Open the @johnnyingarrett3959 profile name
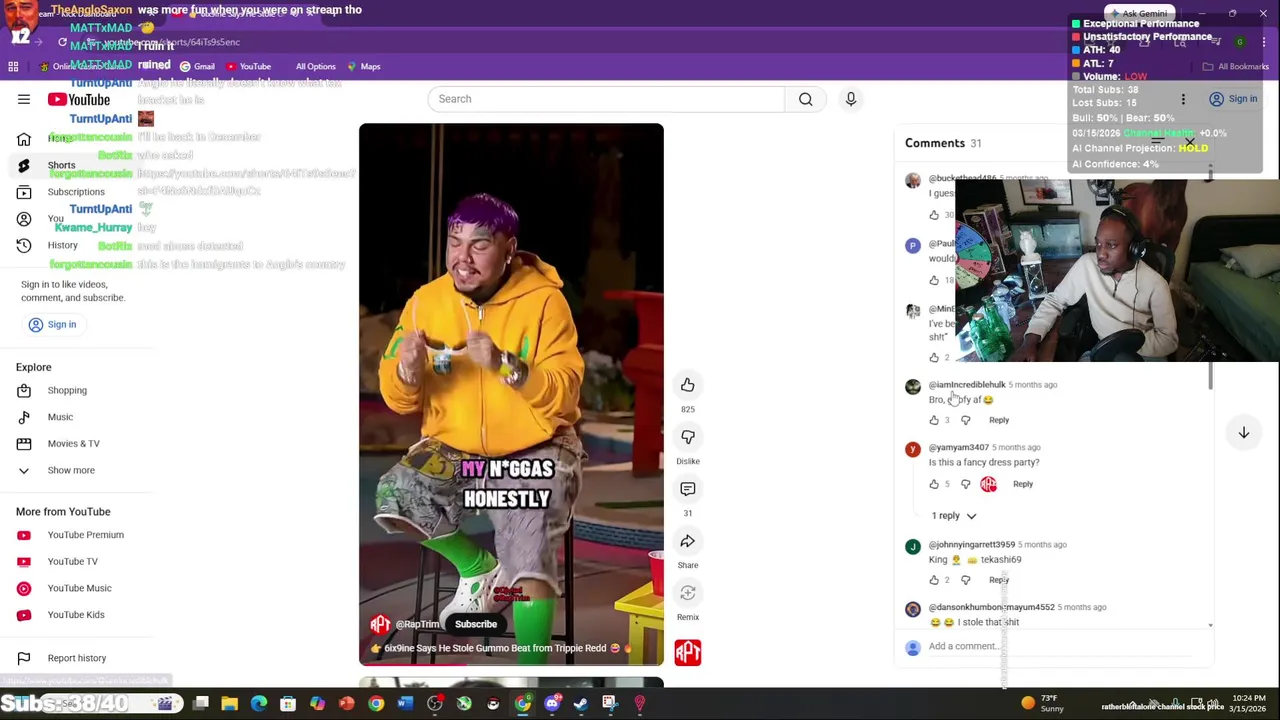 point(971,545)
